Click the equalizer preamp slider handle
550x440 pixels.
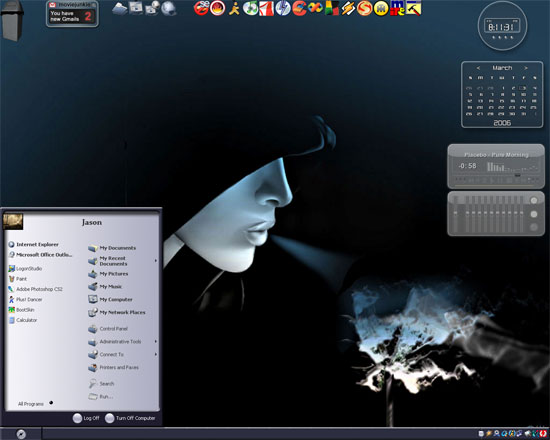(456, 213)
